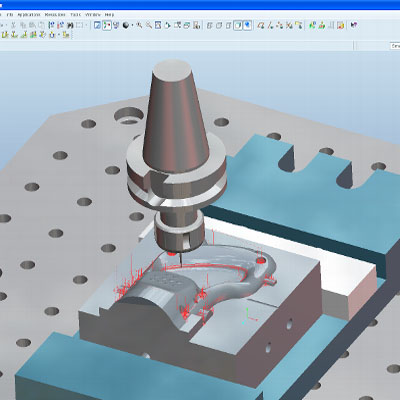Toggle coordinate systems display icon
The height and width of the screenshot is (400, 400).
[x=289, y=25]
